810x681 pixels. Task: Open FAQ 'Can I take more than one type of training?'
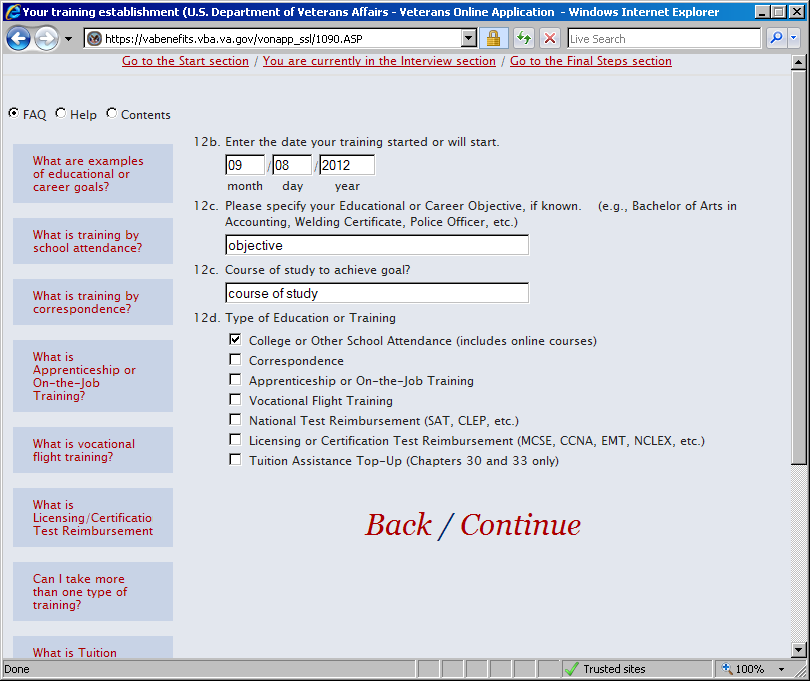coord(93,592)
